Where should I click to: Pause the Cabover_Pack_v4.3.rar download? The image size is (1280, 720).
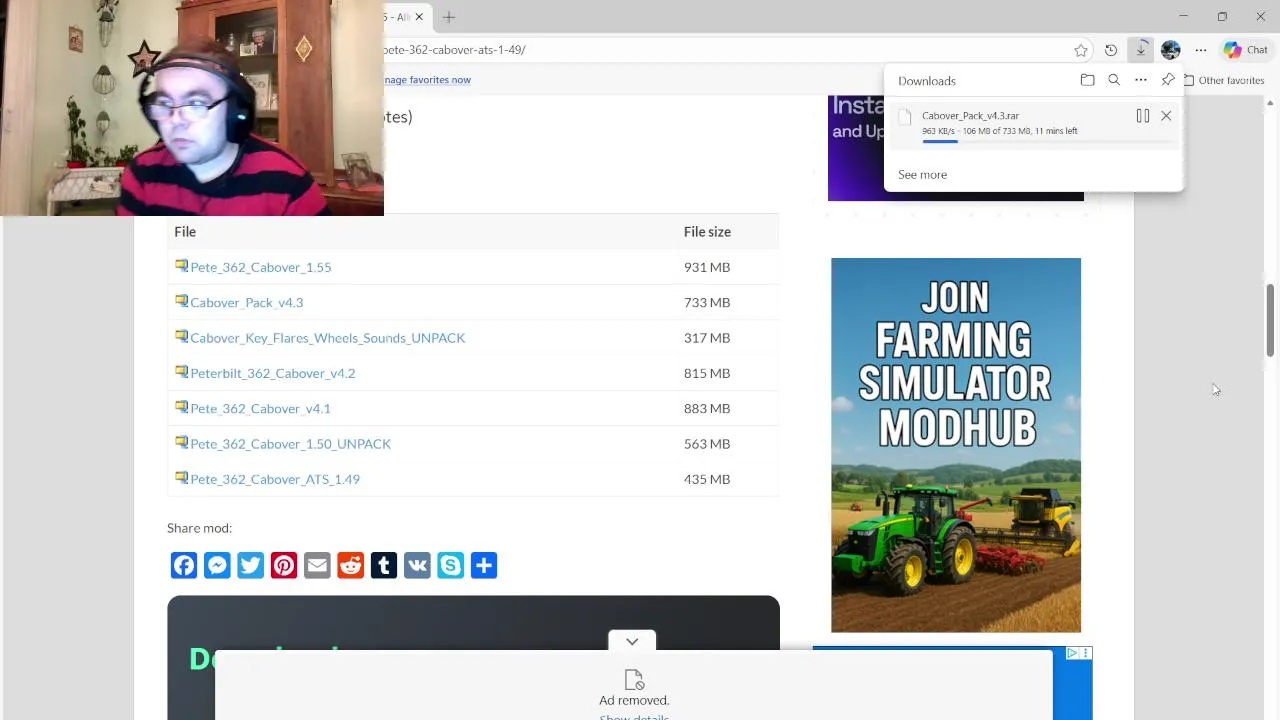pos(1142,116)
